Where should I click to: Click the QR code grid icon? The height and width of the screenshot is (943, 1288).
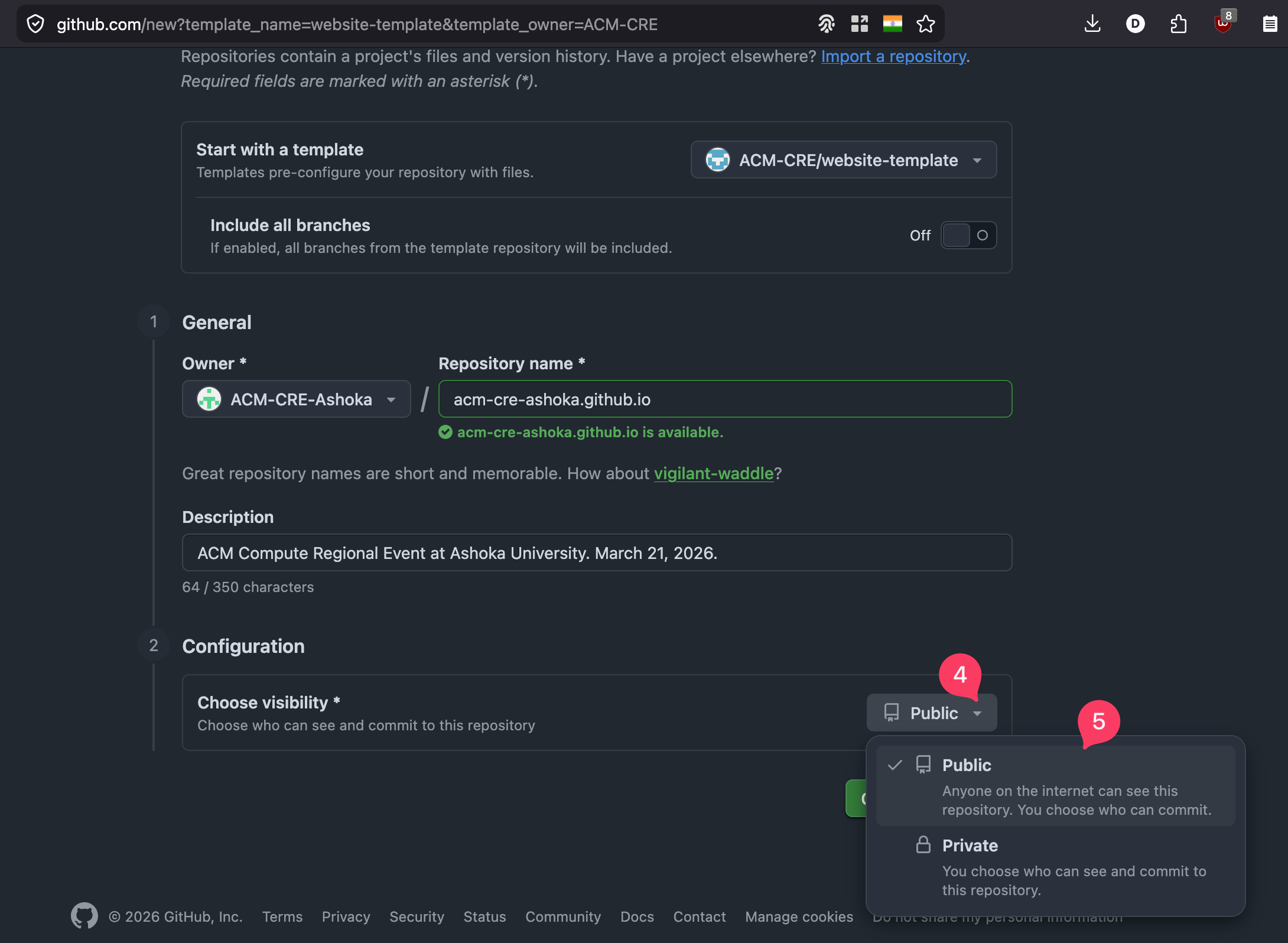coord(859,24)
